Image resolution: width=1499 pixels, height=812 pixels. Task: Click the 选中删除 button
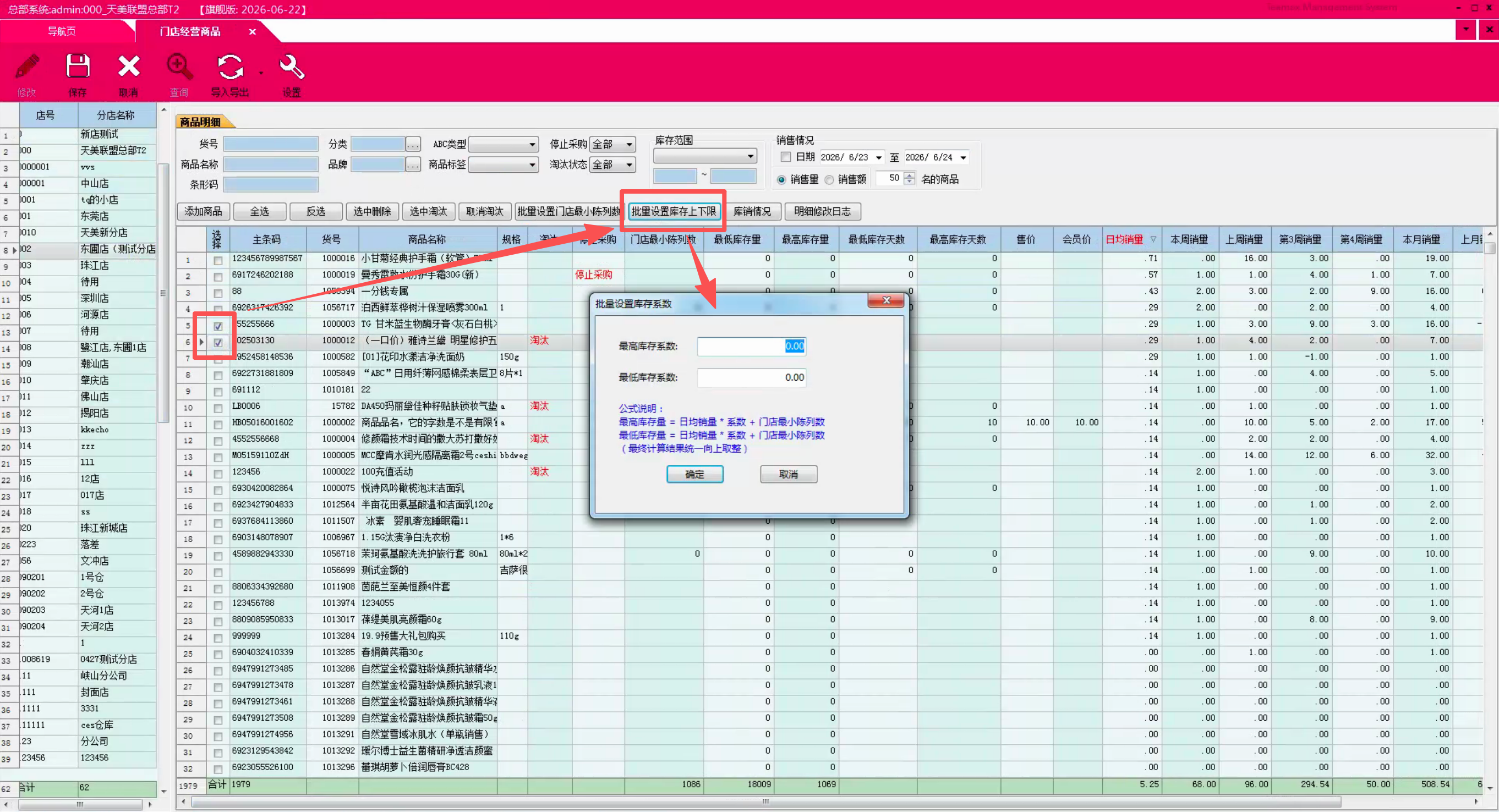(x=372, y=212)
